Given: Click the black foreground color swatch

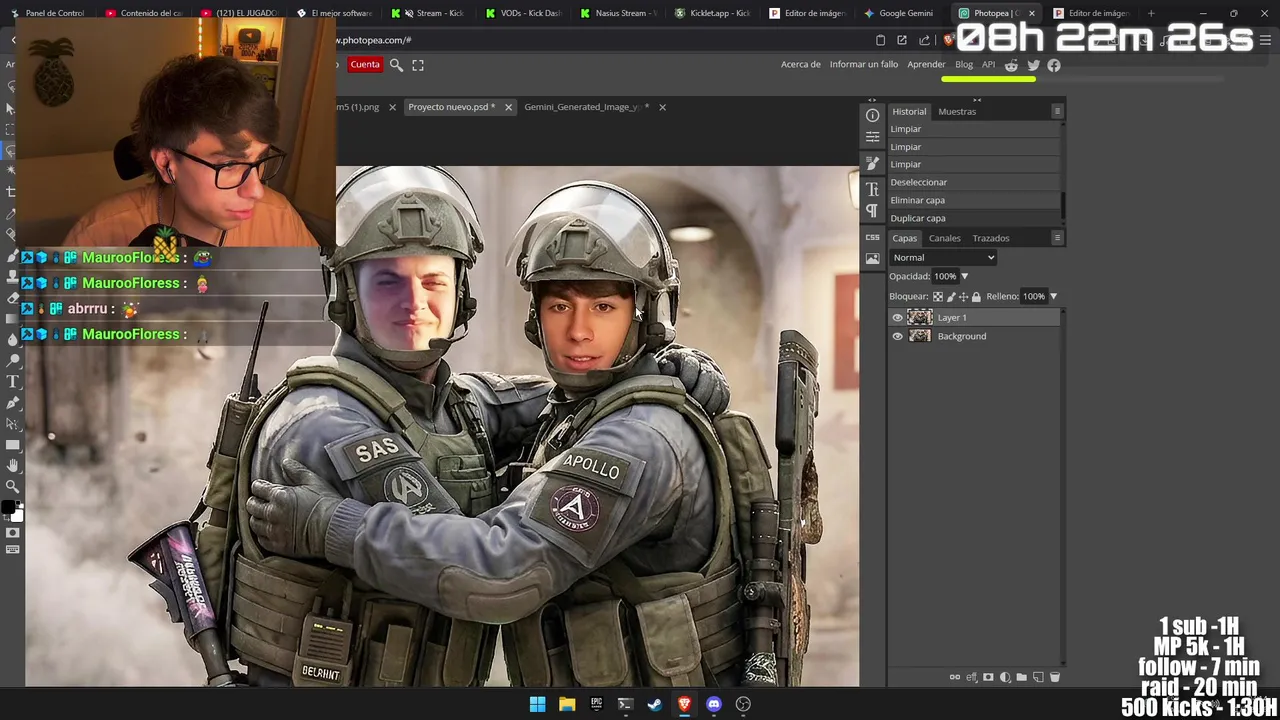Looking at the screenshot, I should click(8, 509).
